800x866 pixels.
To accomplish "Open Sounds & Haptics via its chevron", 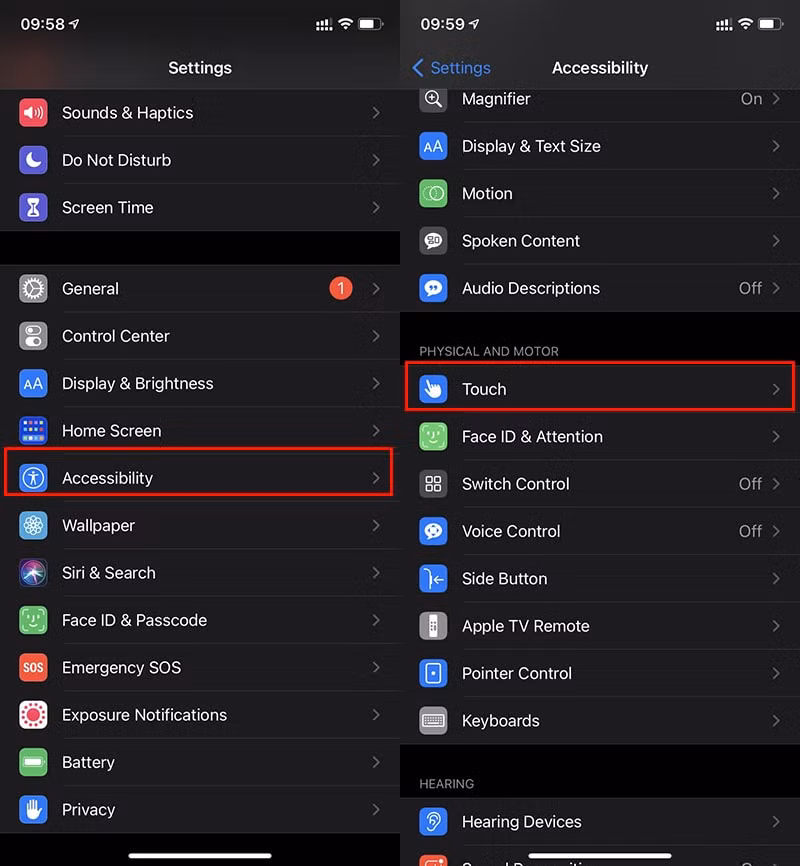I will click(376, 113).
